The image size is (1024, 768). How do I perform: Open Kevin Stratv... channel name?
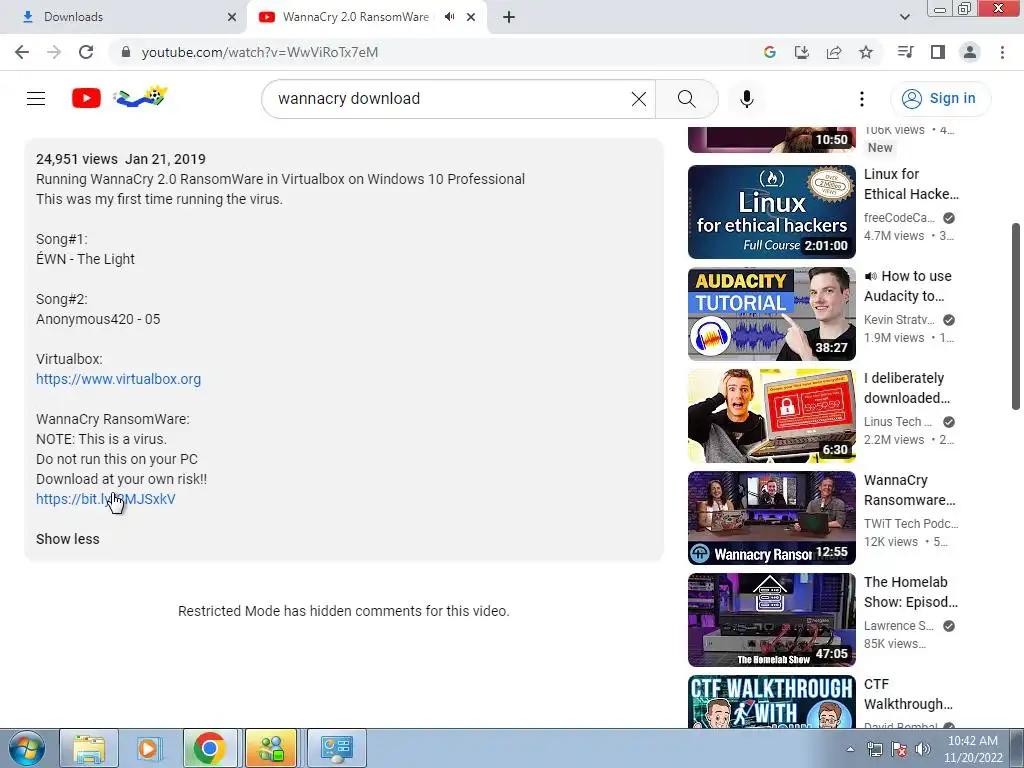(899, 319)
